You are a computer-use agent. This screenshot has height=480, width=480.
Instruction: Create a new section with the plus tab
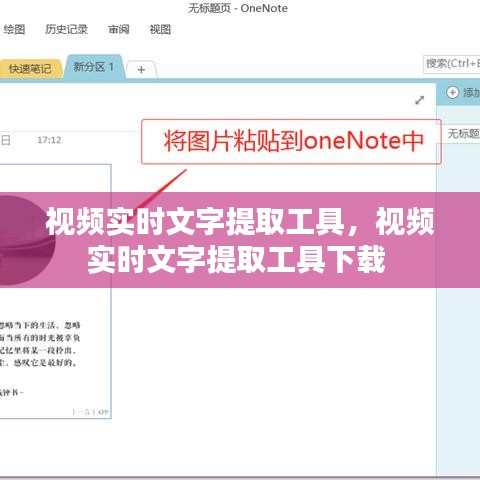pyautogui.click(x=141, y=70)
